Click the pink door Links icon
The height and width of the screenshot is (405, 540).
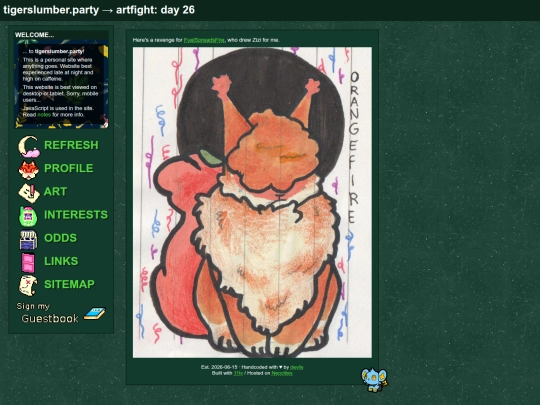tap(28, 262)
